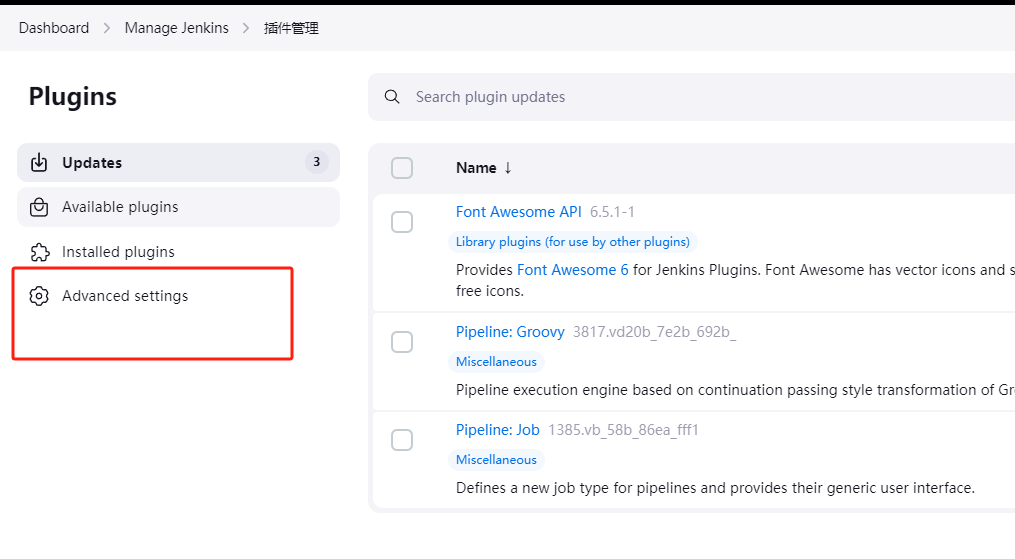The height and width of the screenshot is (559, 1015).
Task: Click version 3817.vd20b_7e2b_692b_
Action: point(654,332)
